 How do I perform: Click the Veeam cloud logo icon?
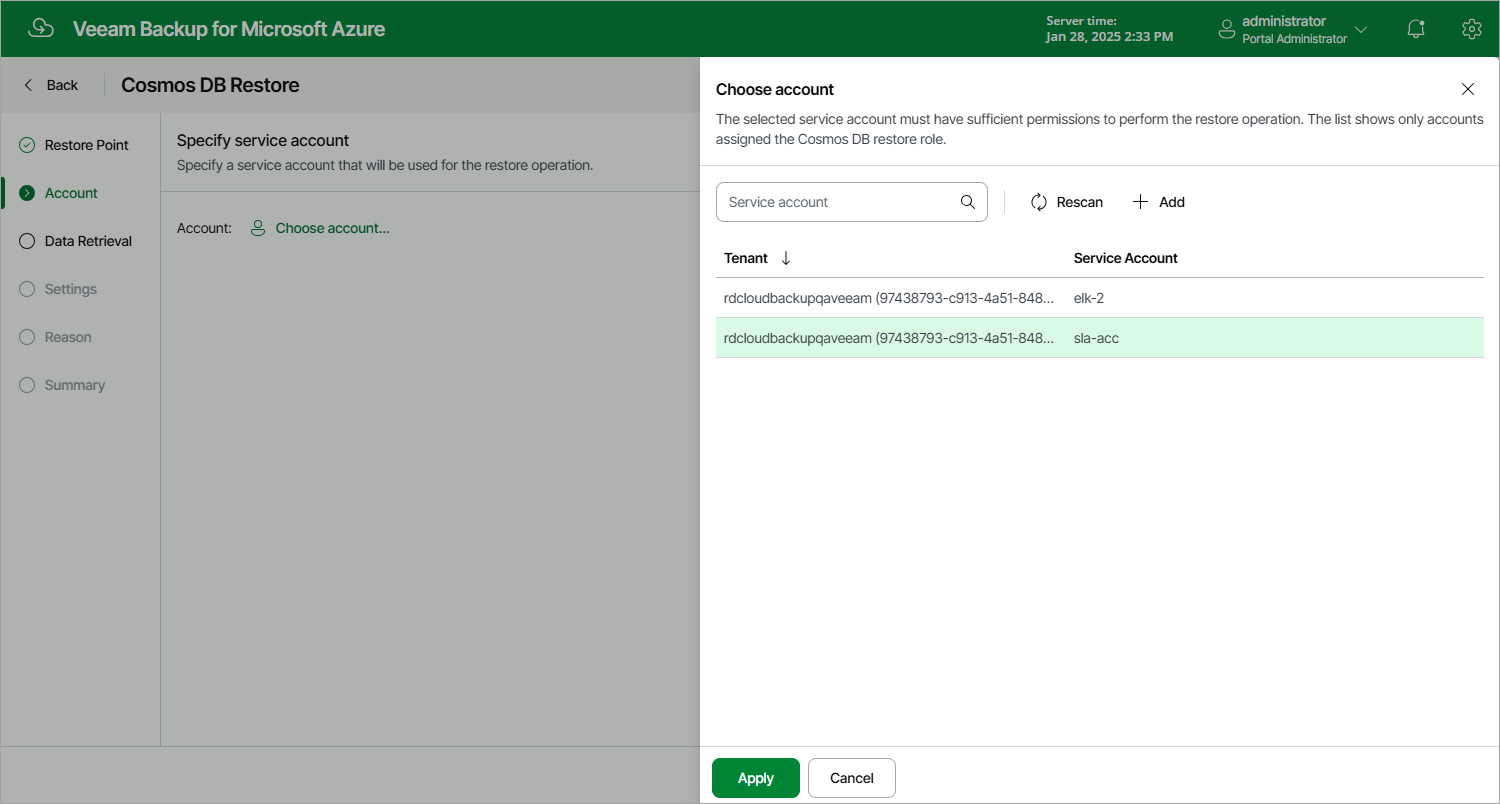41,28
